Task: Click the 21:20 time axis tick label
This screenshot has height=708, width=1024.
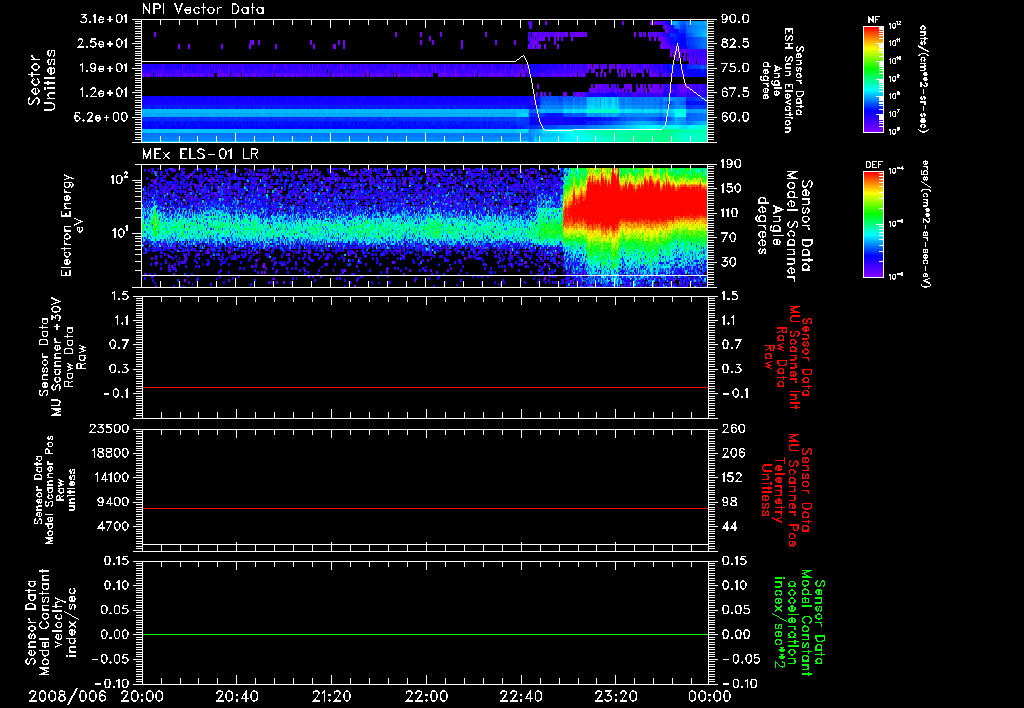Action: pos(331,695)
